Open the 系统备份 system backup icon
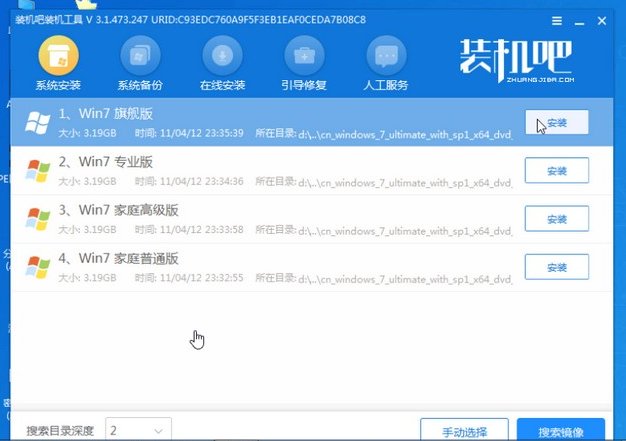The width and height of the screenshot is (626, 441). pyautogui.click(x=141, y=55)
